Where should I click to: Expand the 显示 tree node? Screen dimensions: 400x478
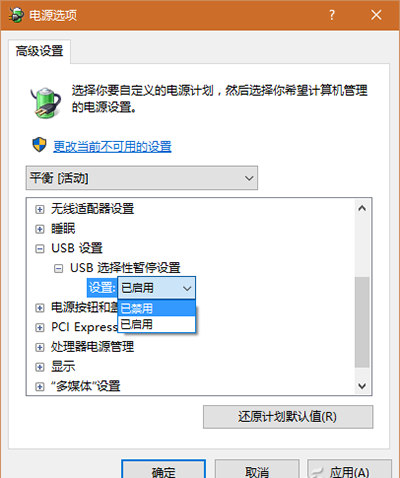point(40,367)
